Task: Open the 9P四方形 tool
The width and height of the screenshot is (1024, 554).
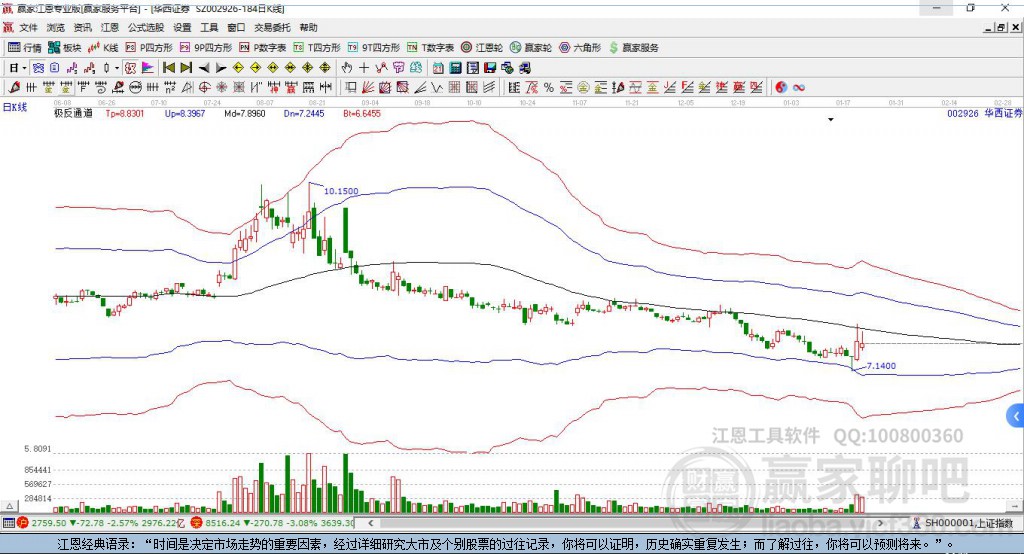Action: (x=206, y=48)
